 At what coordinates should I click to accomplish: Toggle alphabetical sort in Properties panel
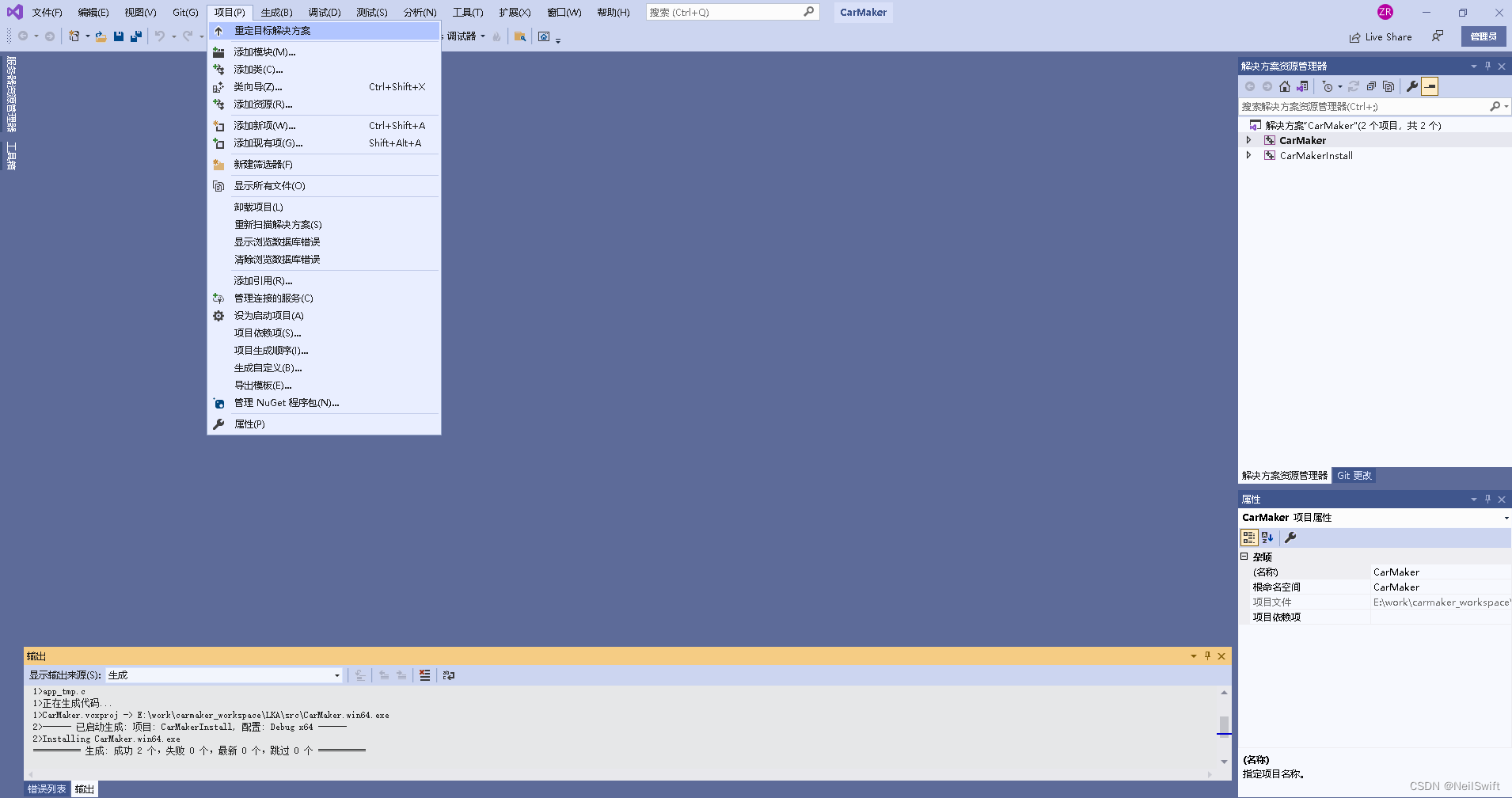[1267, 538]
